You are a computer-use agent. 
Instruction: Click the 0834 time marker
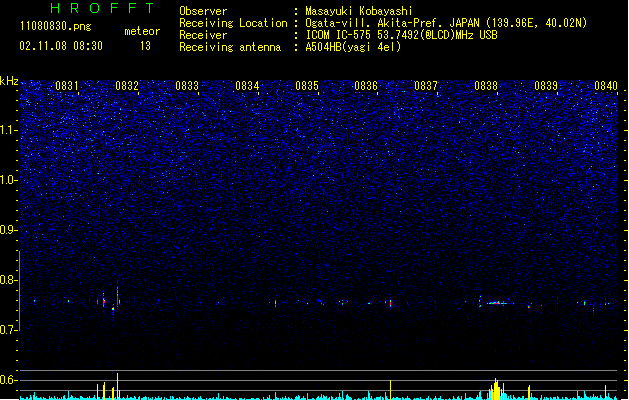[247, 86]
